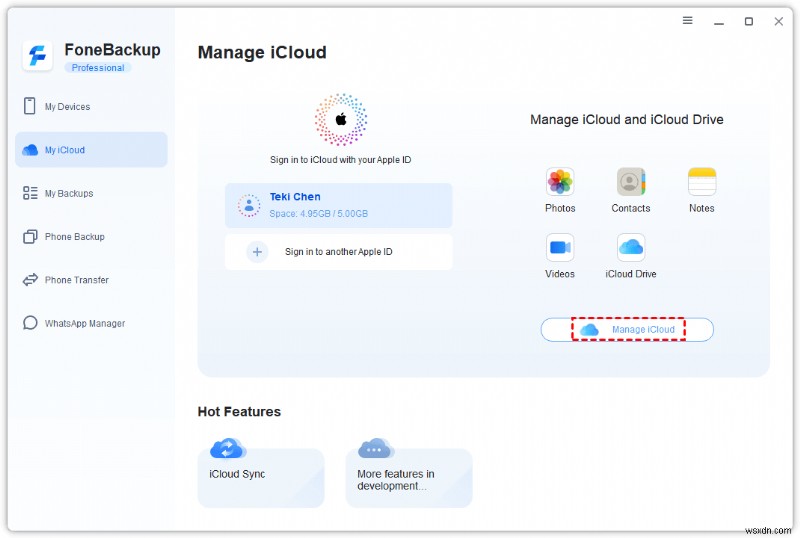
Task: Open the iCloud Sync feature card
Action: tap(261, 477)
